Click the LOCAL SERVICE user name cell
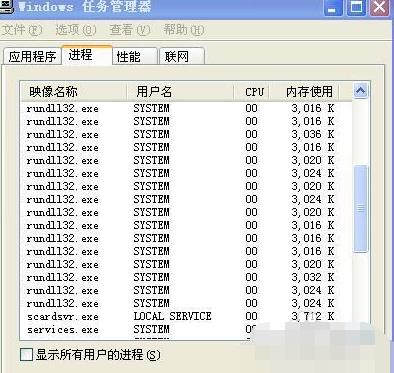 click(172, 316)
